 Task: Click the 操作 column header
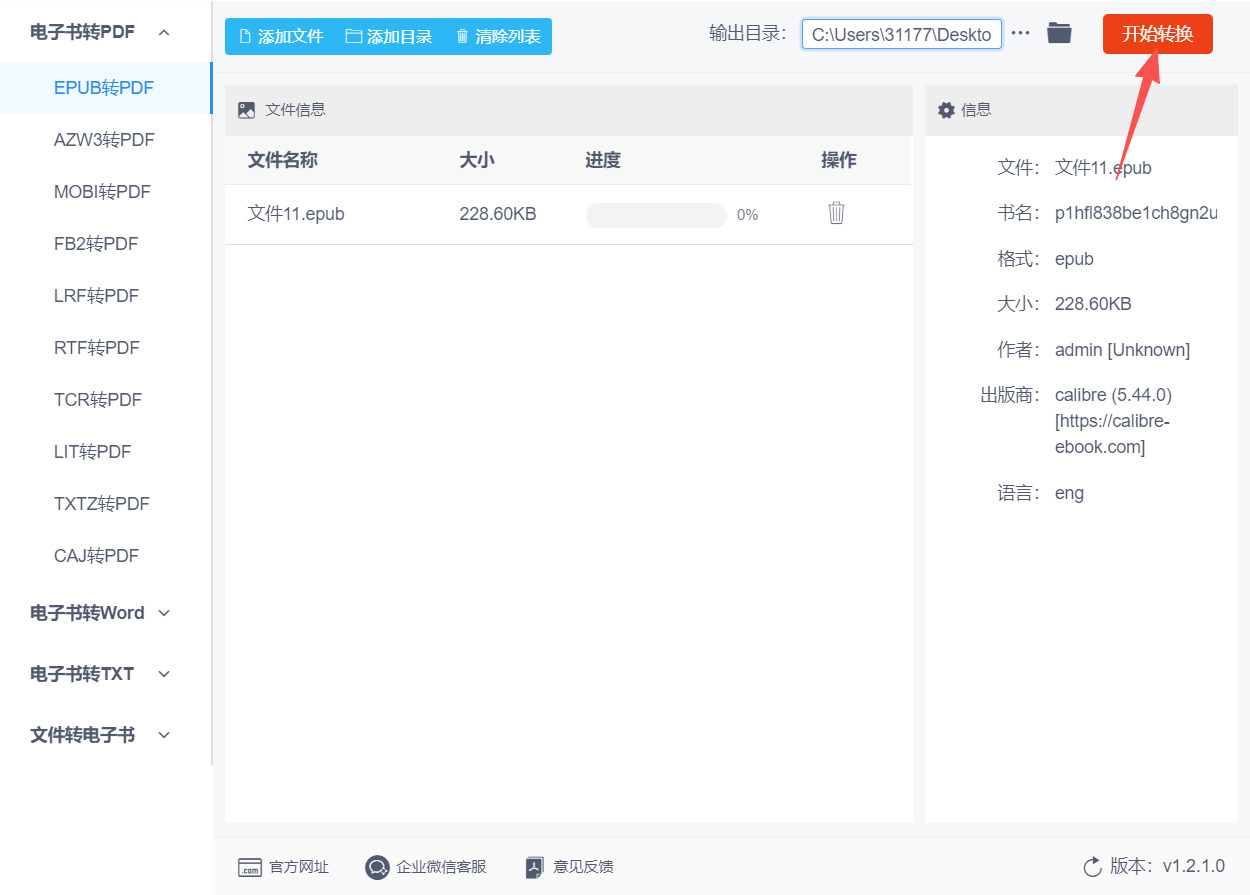(x=839, y=160)
